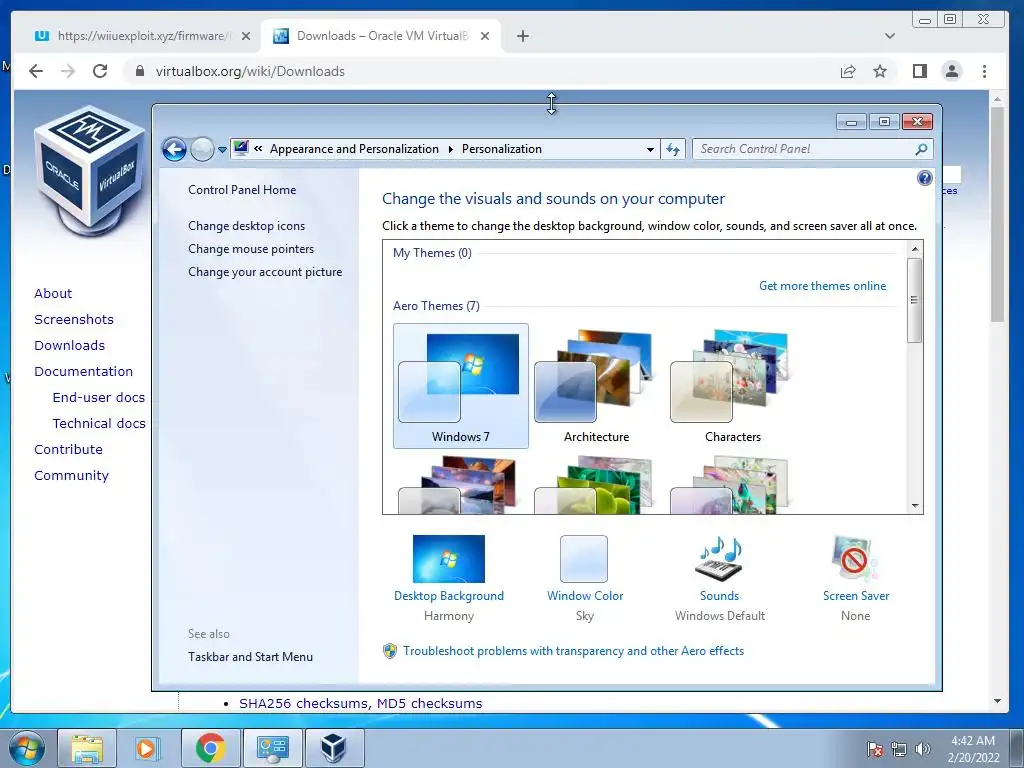Screen dimensions: 1024x768
Task: Open End-user docs link
Action: click(x=99, y=398)
